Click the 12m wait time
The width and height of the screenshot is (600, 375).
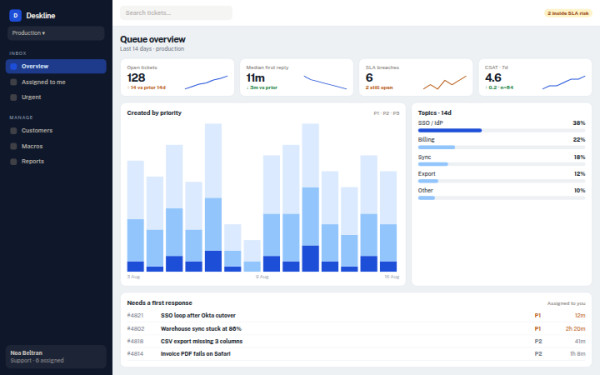tap(580, 316)
